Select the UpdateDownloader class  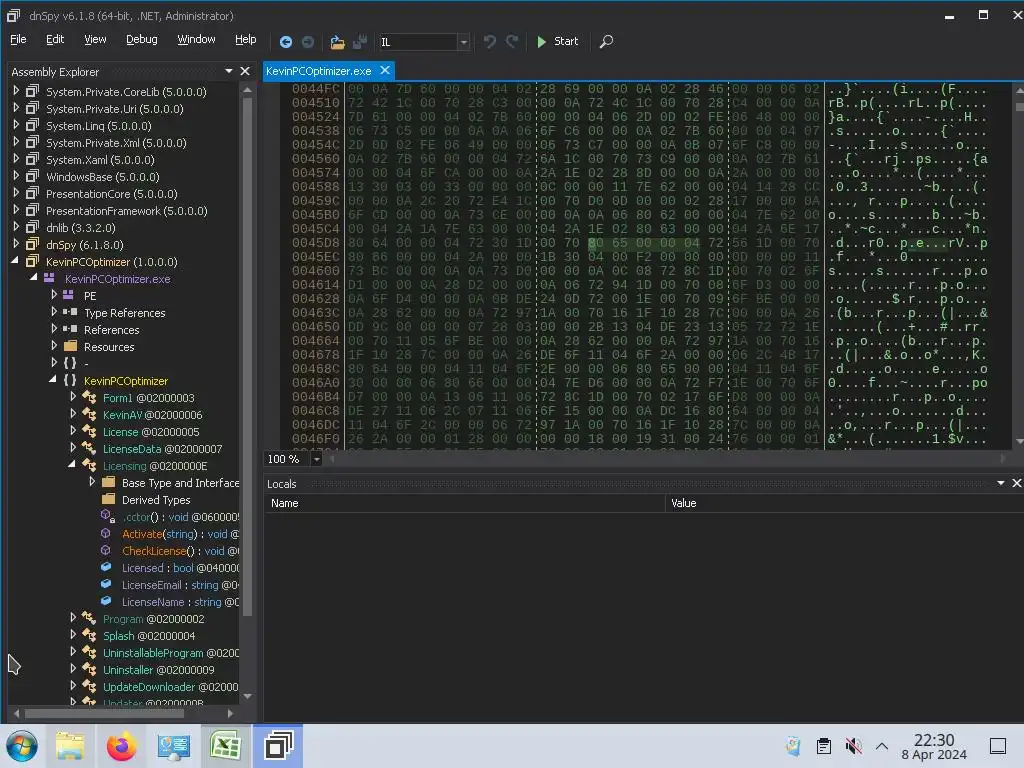170,686
